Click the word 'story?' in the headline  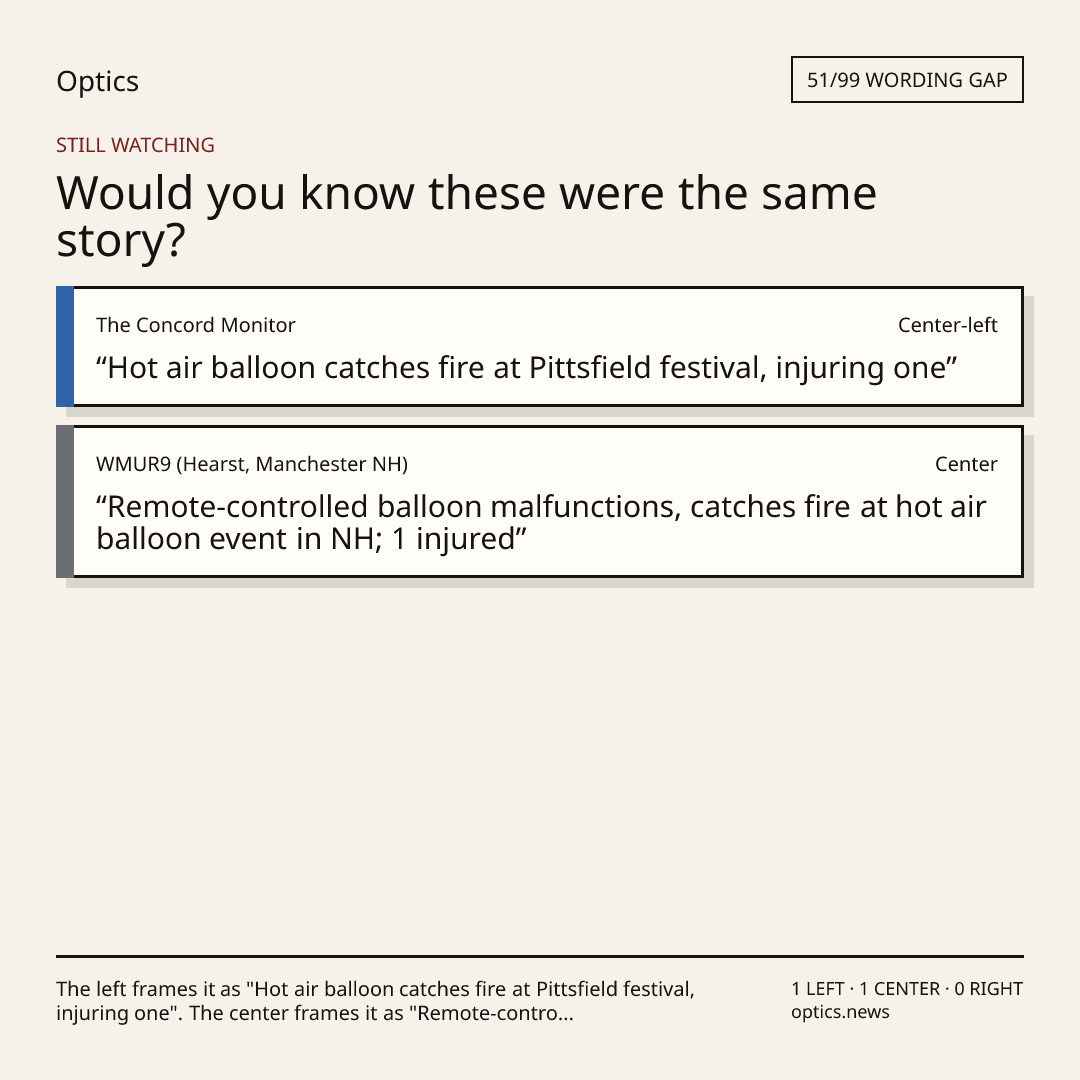click(x=121, y=241)
